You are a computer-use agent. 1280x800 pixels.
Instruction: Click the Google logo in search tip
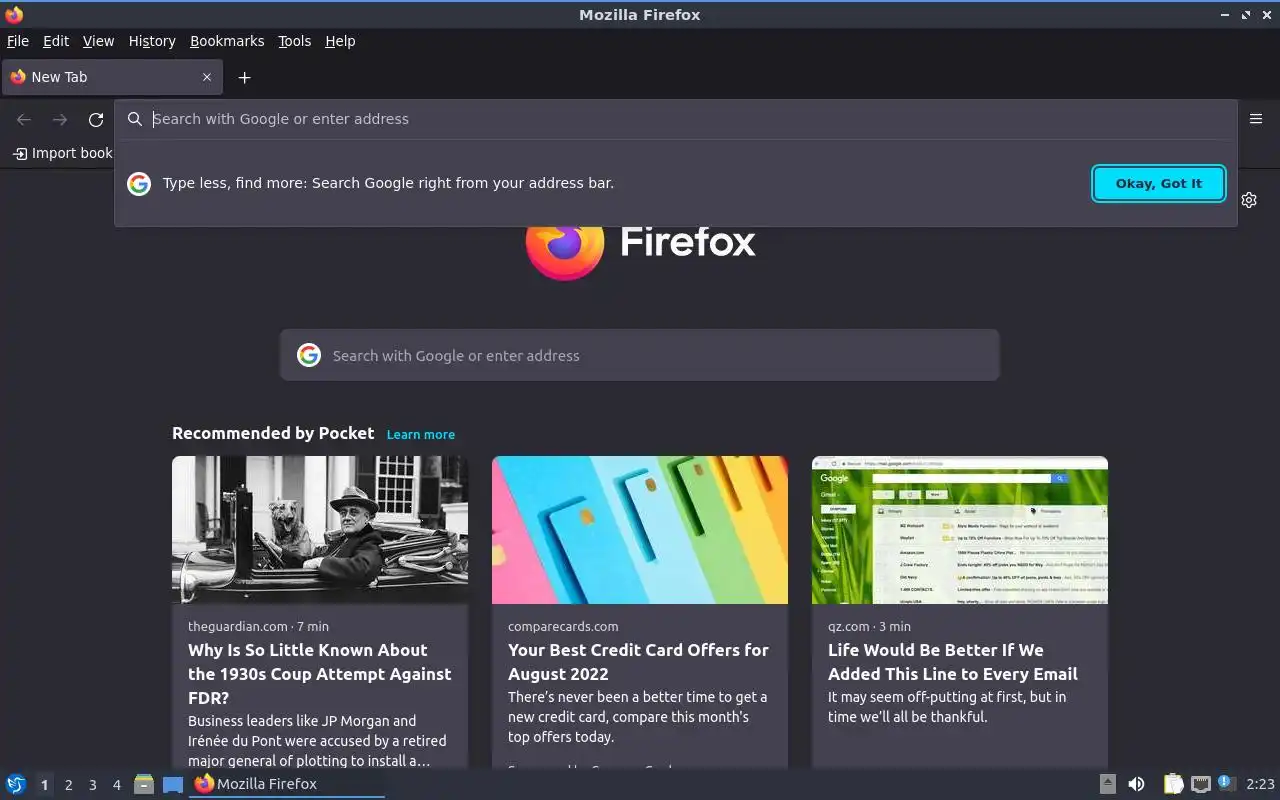coord(139,183)
